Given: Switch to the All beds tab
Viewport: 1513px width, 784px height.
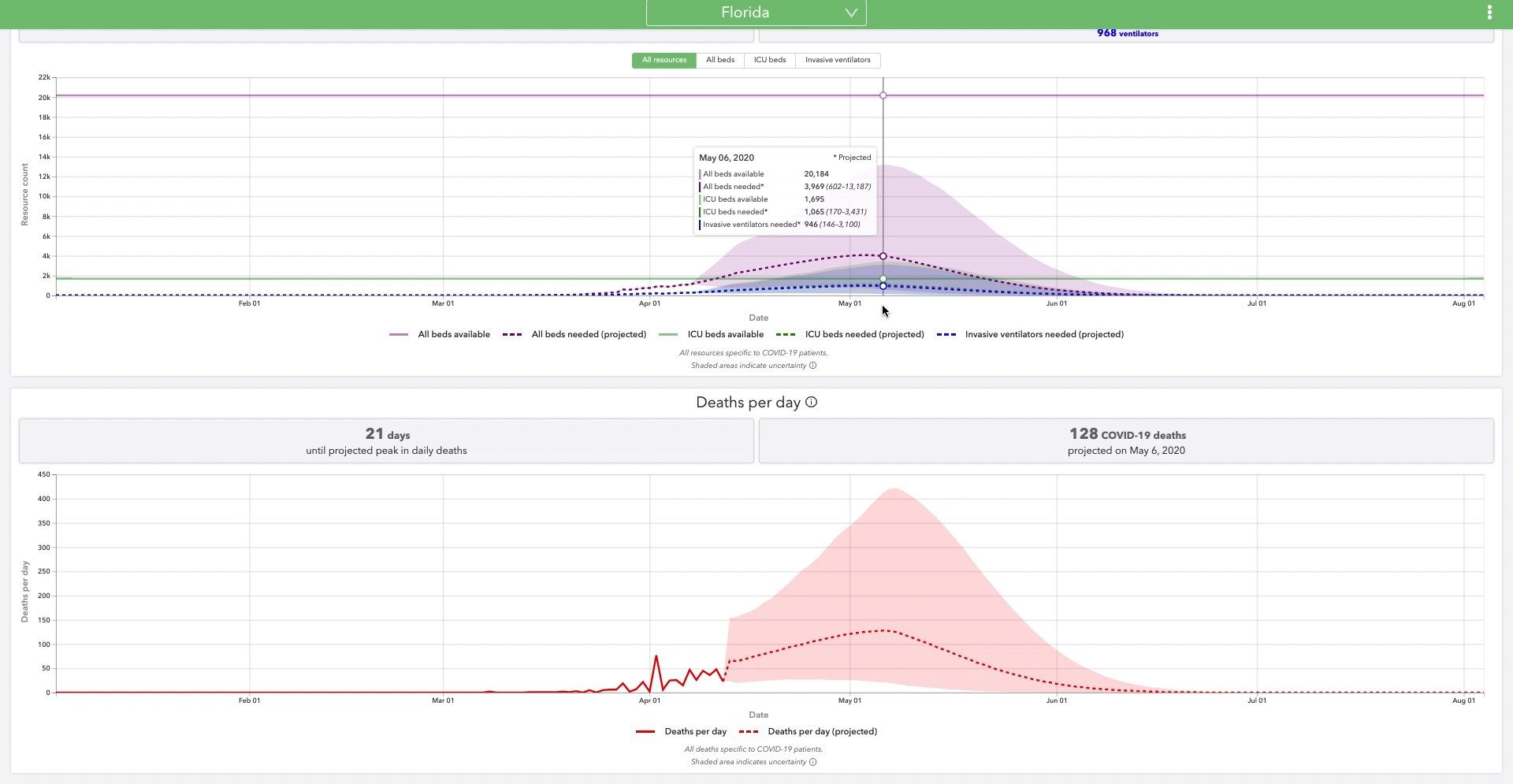Looking at the screenshot, I should (x=719, y=60).
